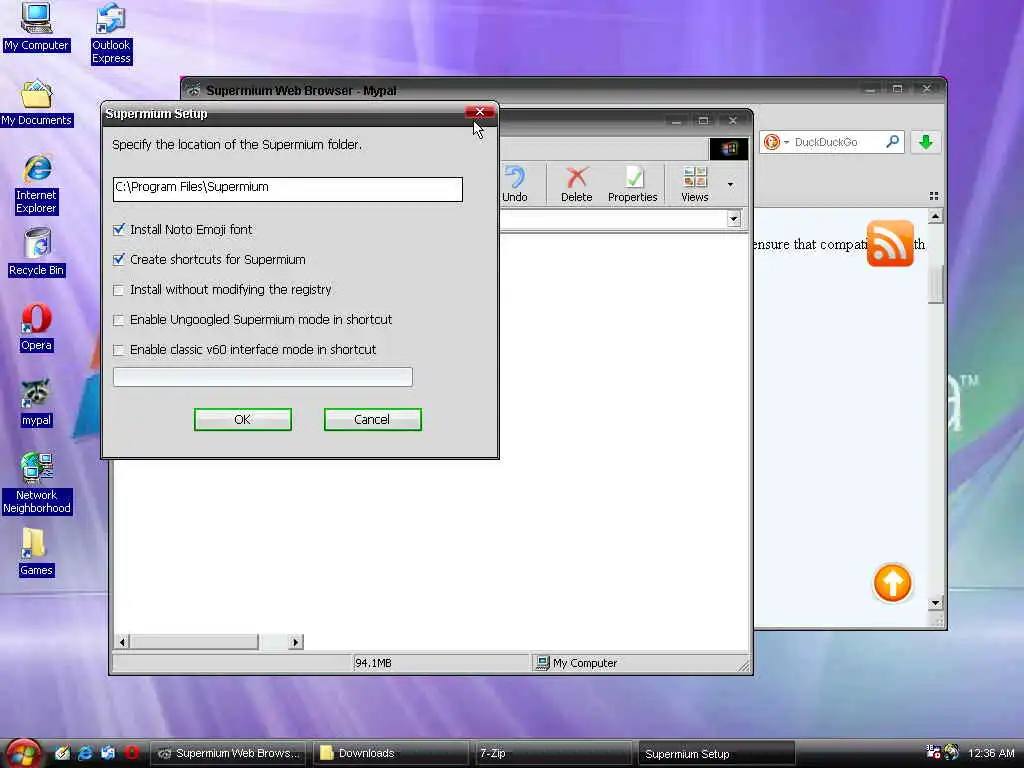Click the 12:36 AM taskbar clock
The height and width of the screenshot is (768, 1024).
pyautogui.click(x=991, y=753)
